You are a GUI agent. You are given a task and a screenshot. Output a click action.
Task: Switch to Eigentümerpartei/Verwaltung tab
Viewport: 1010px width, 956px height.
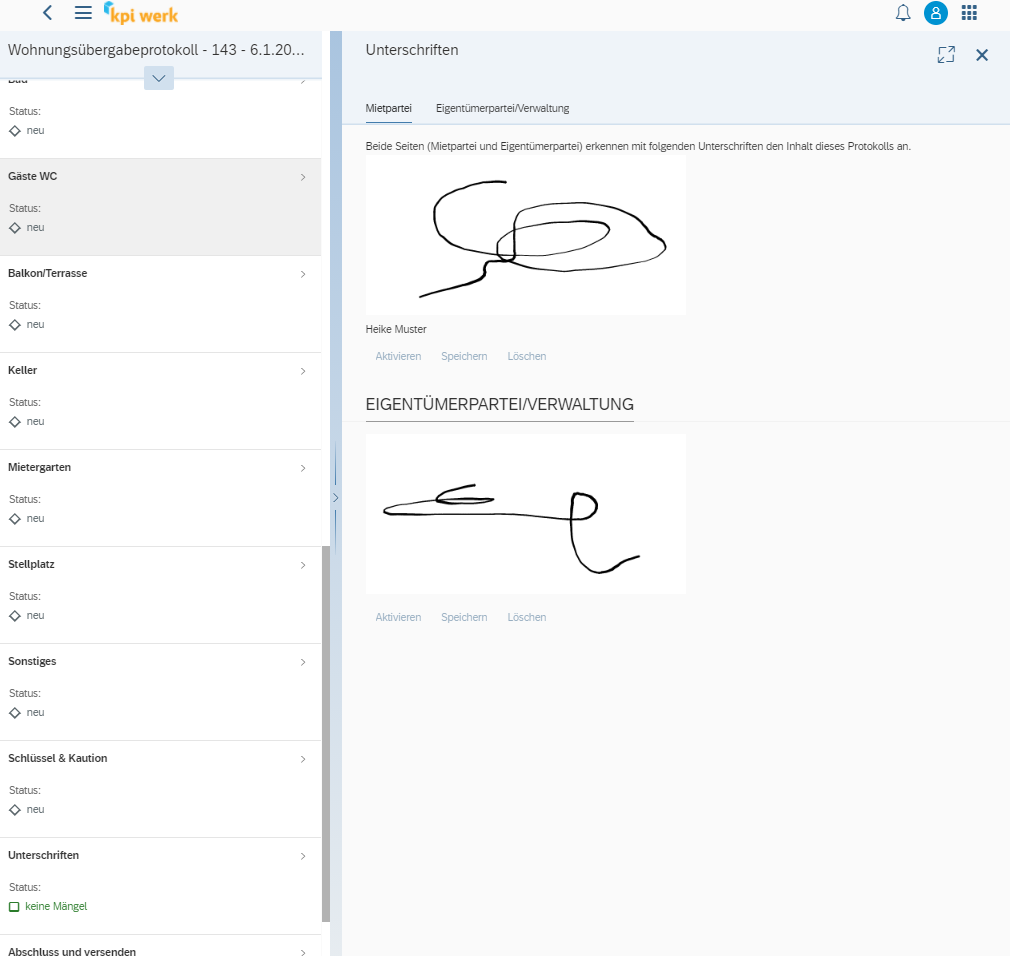tap(502, 108)
